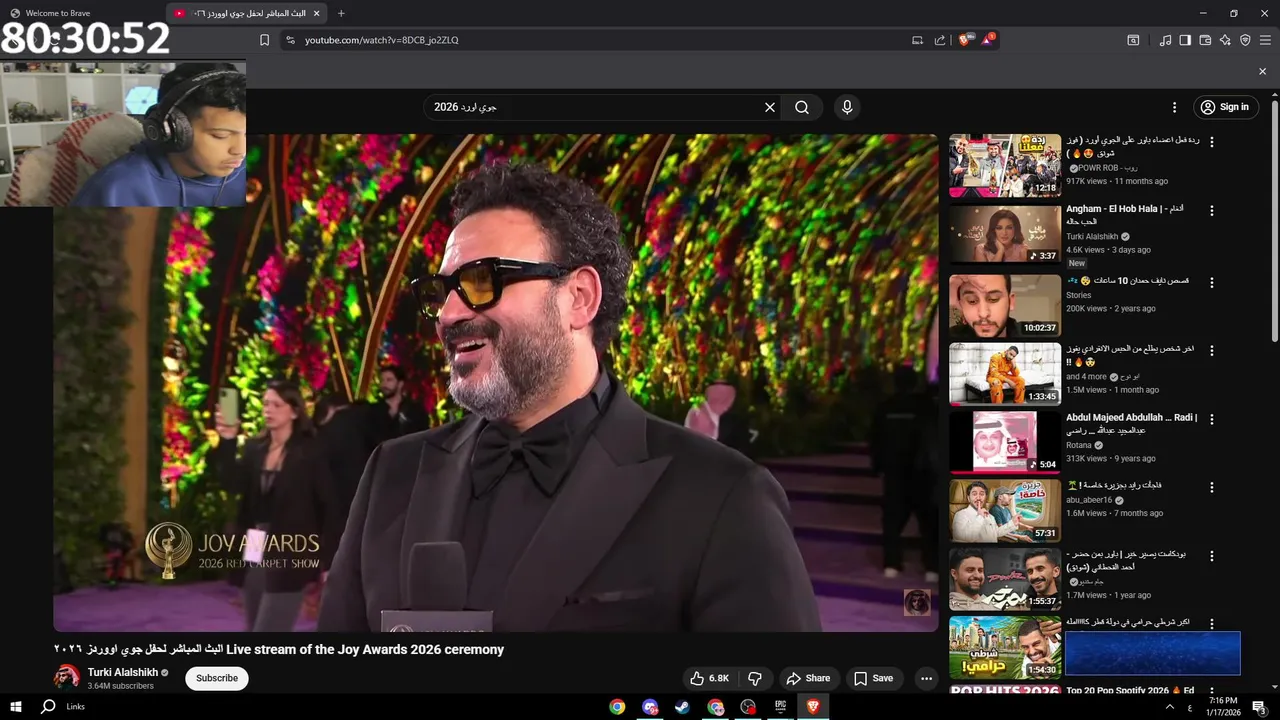Open Brave Shields icon in address bar
The image size is (1280, 720).
(x=965, y=40)
